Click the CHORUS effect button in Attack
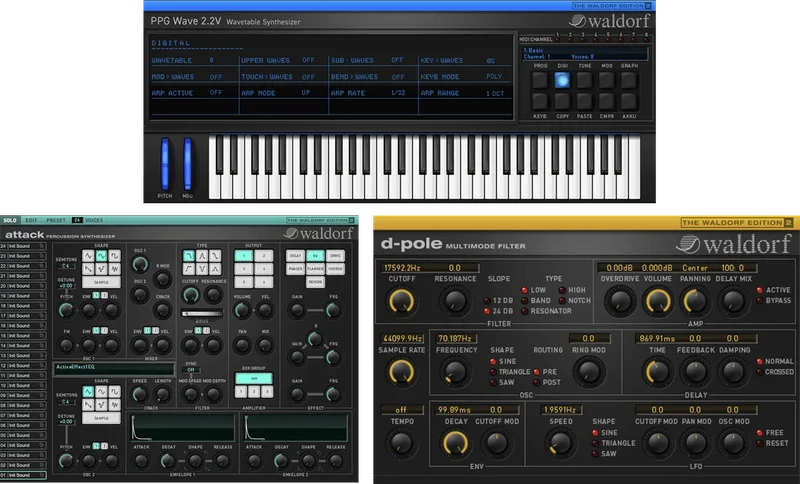This screenshot has width=800, height=484. (x=335, y=268)
